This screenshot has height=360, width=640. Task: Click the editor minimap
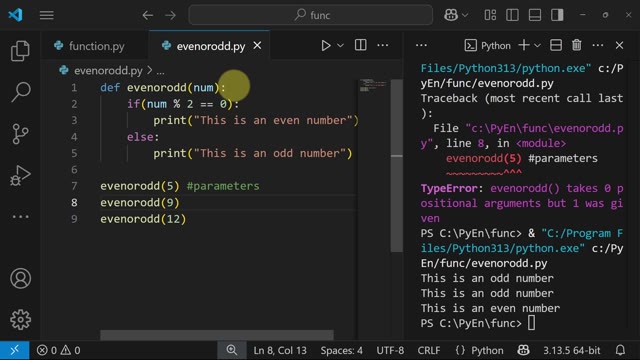373,86
